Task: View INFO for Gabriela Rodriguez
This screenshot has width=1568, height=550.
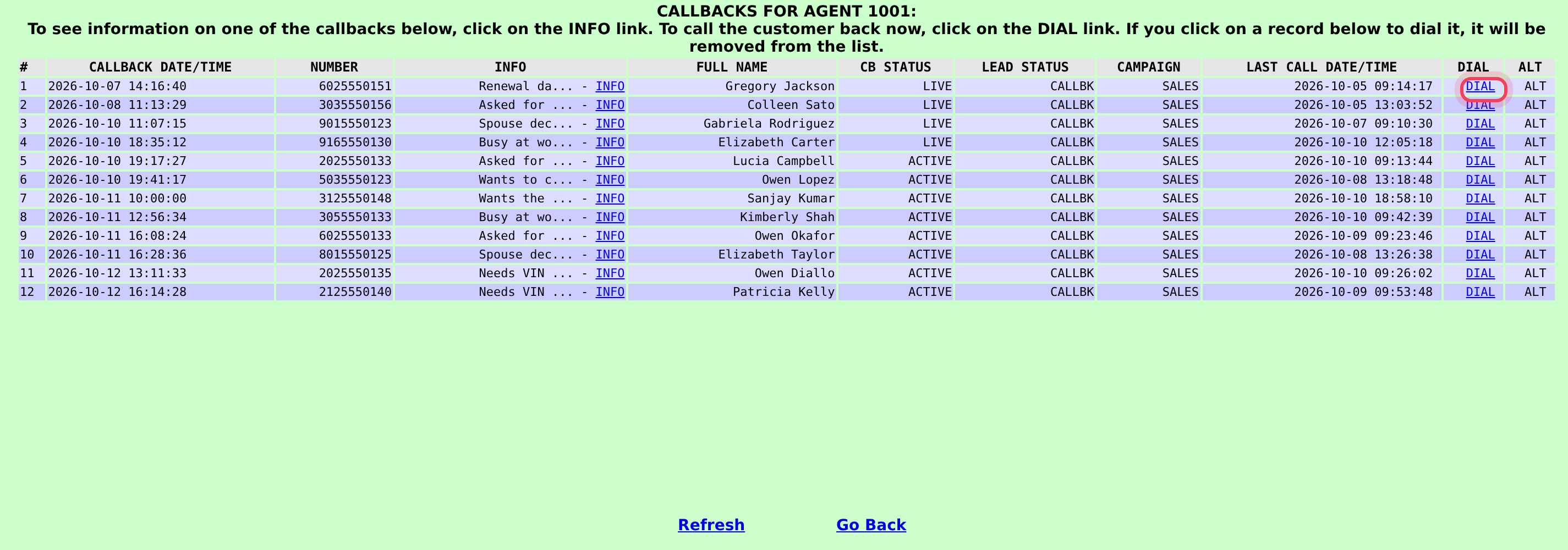Action: click(x=609, y=124)
